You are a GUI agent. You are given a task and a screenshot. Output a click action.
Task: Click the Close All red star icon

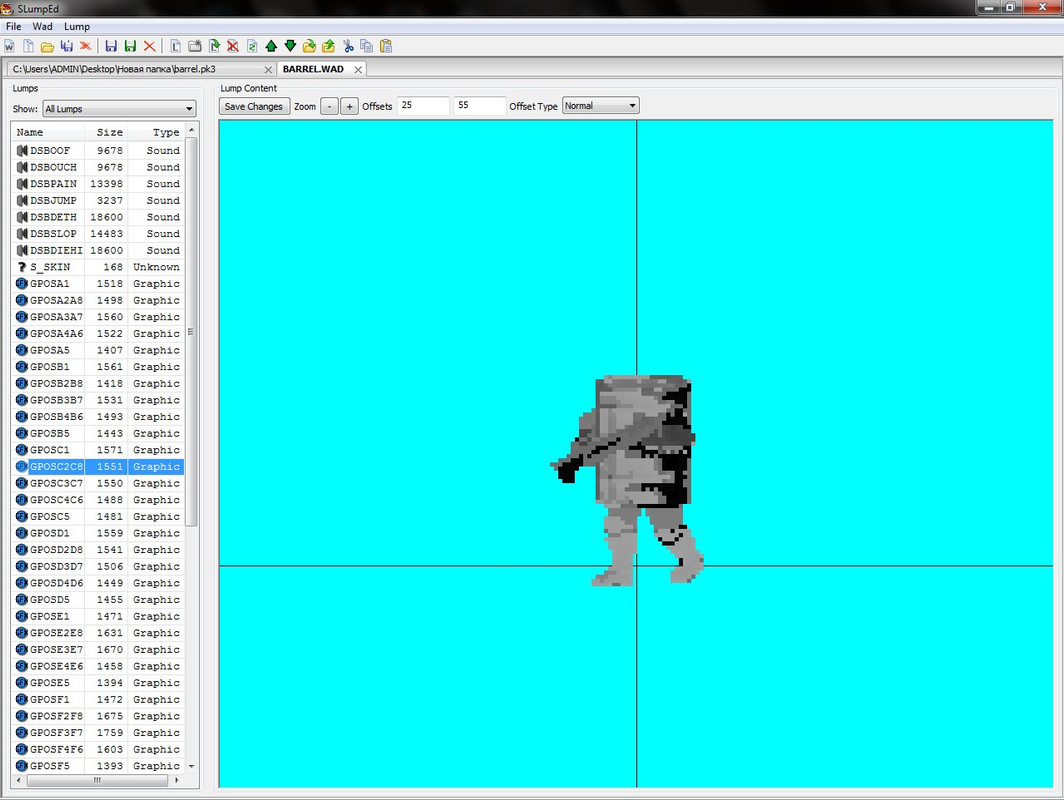tap(86, 46)
